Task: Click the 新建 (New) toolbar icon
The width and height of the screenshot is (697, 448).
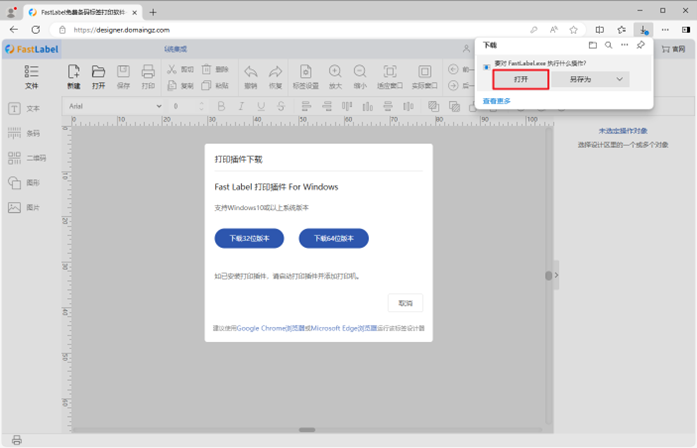Action: coord(74,76)
